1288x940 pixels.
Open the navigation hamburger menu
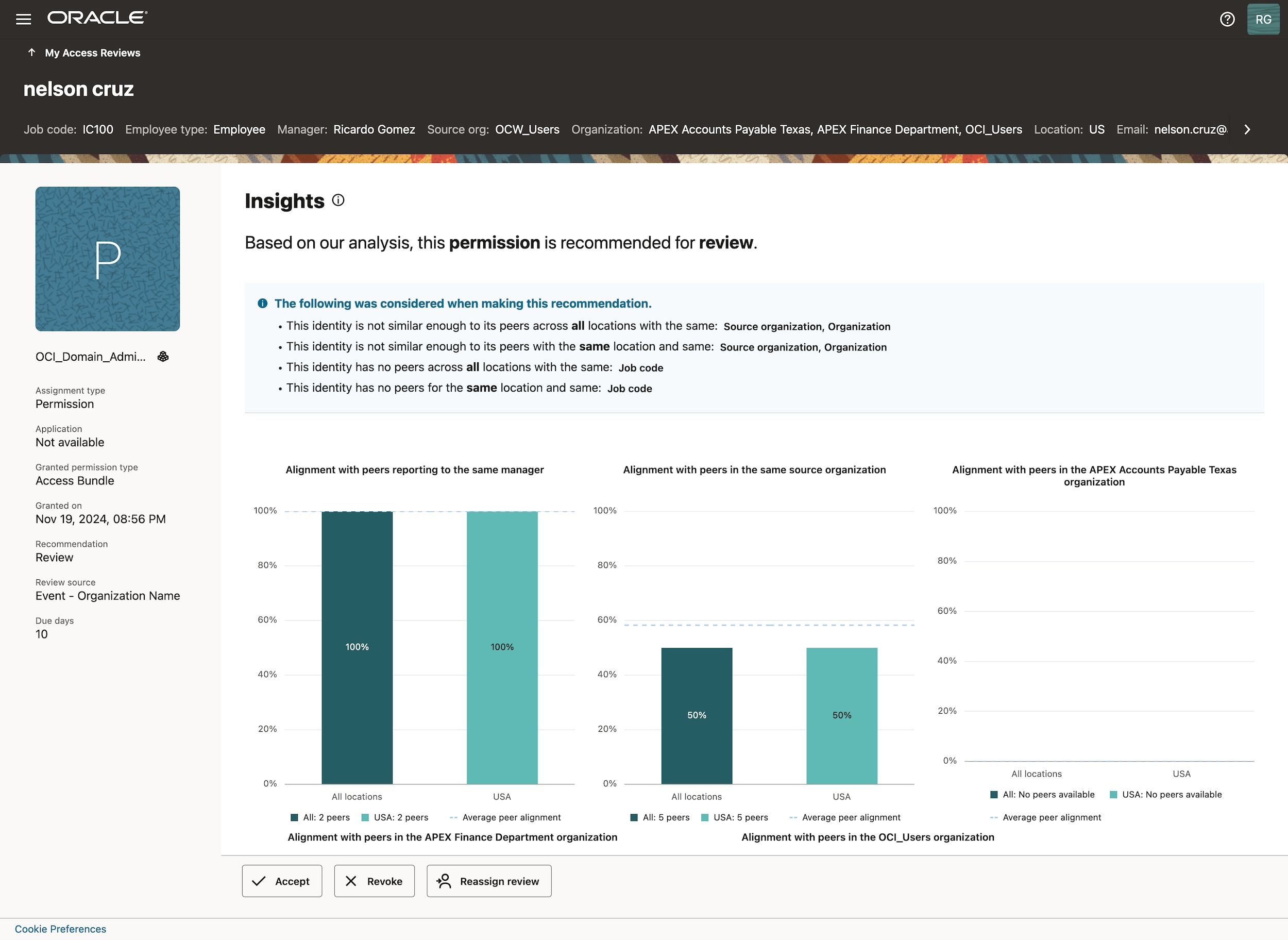coord(23,19)
